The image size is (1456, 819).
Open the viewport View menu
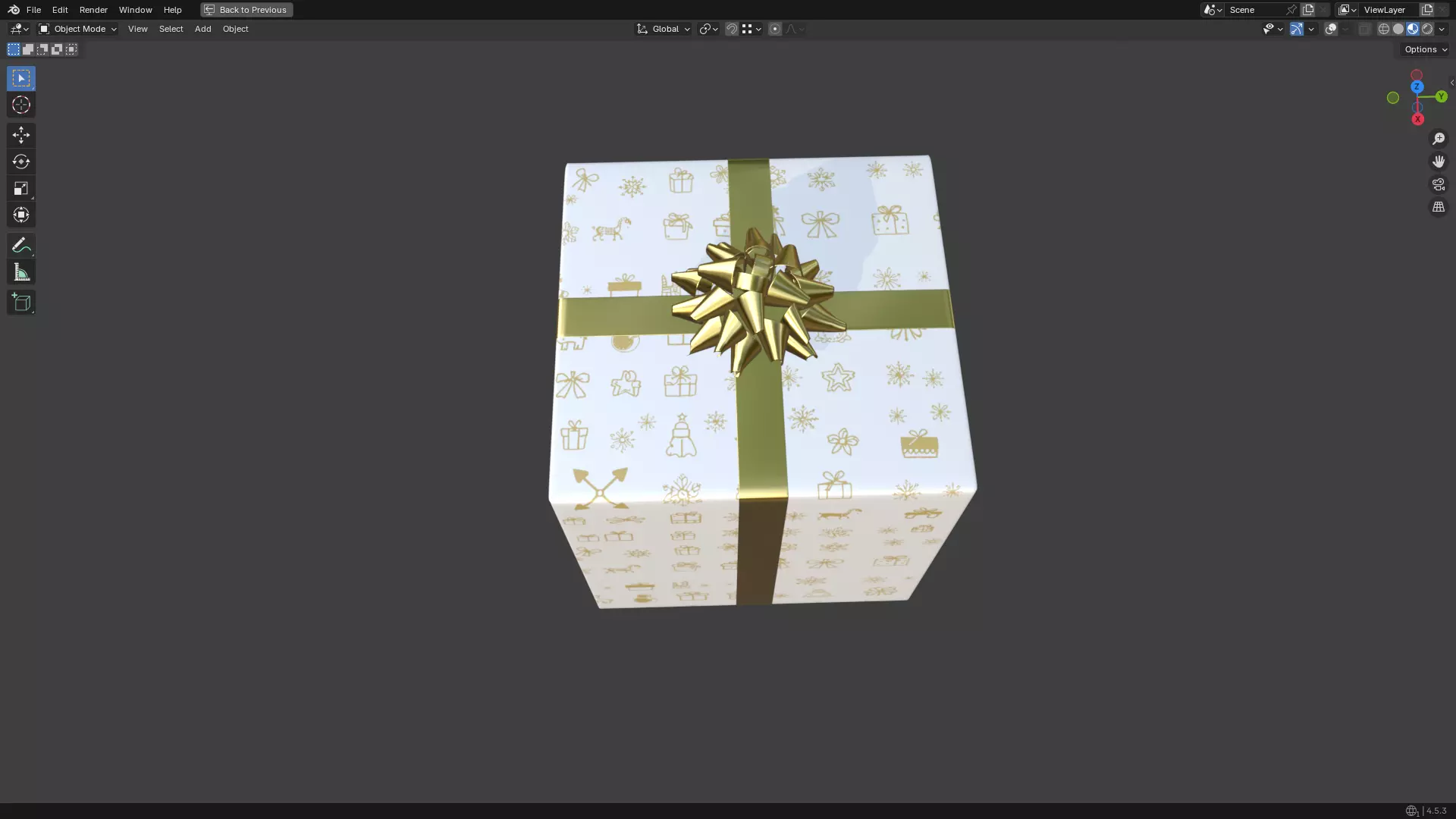tap(137, 29)
